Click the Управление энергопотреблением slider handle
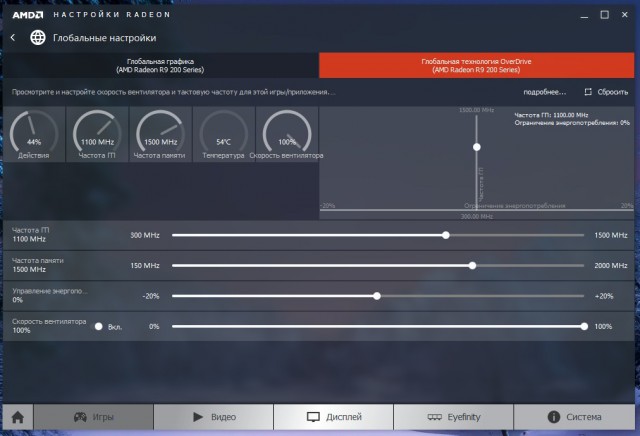 coord(377,296)
